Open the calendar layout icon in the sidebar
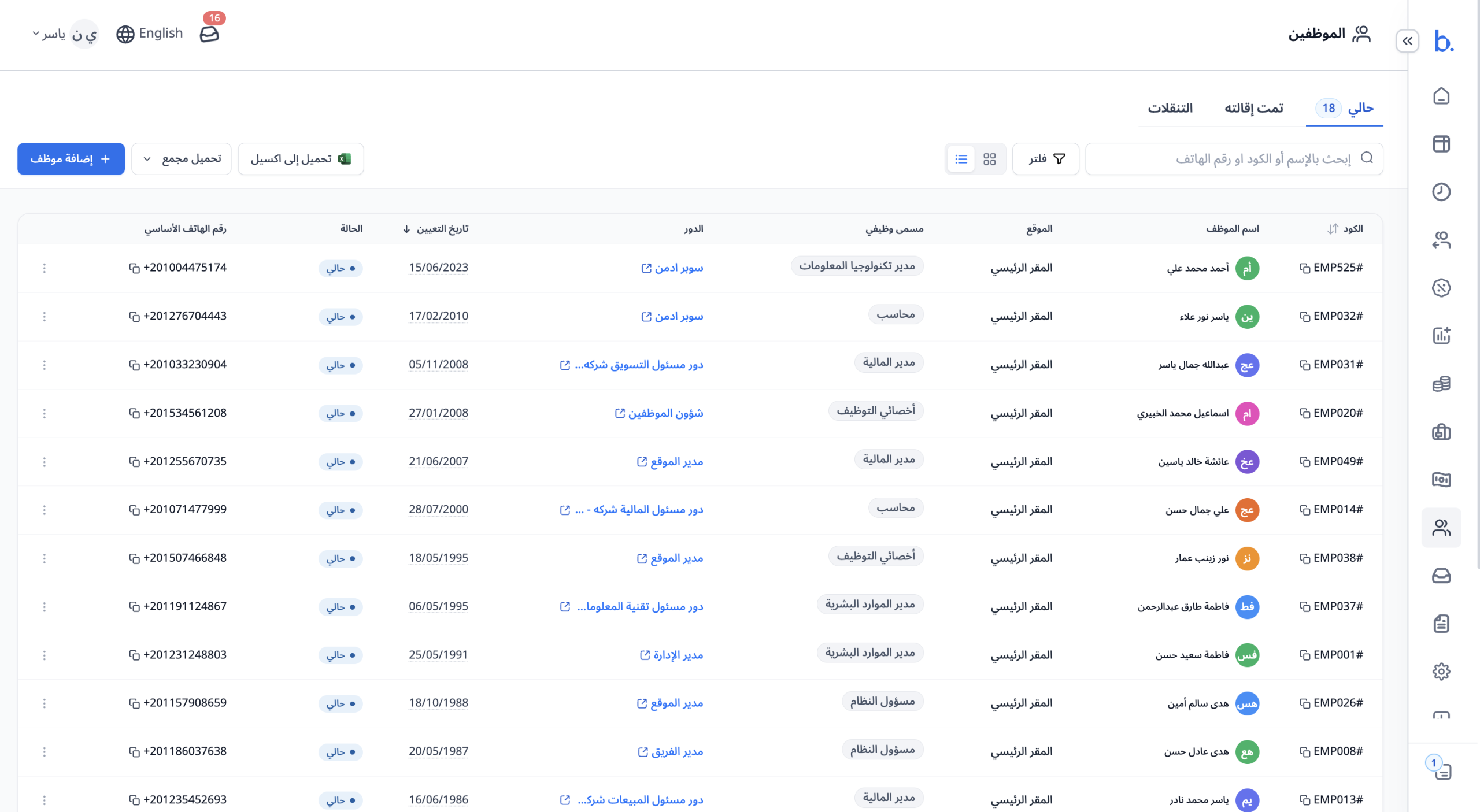 point(1441,144)
